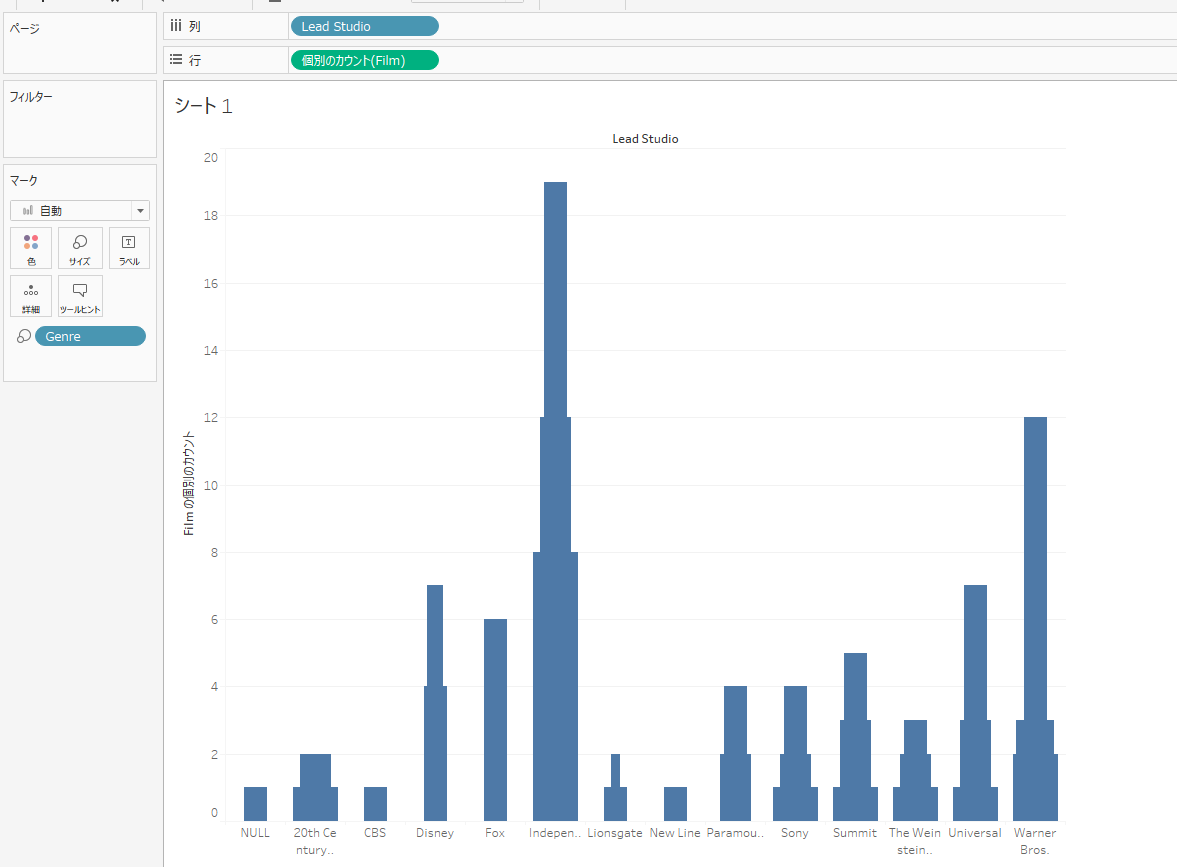Click inside the ページ shelf

80,44
